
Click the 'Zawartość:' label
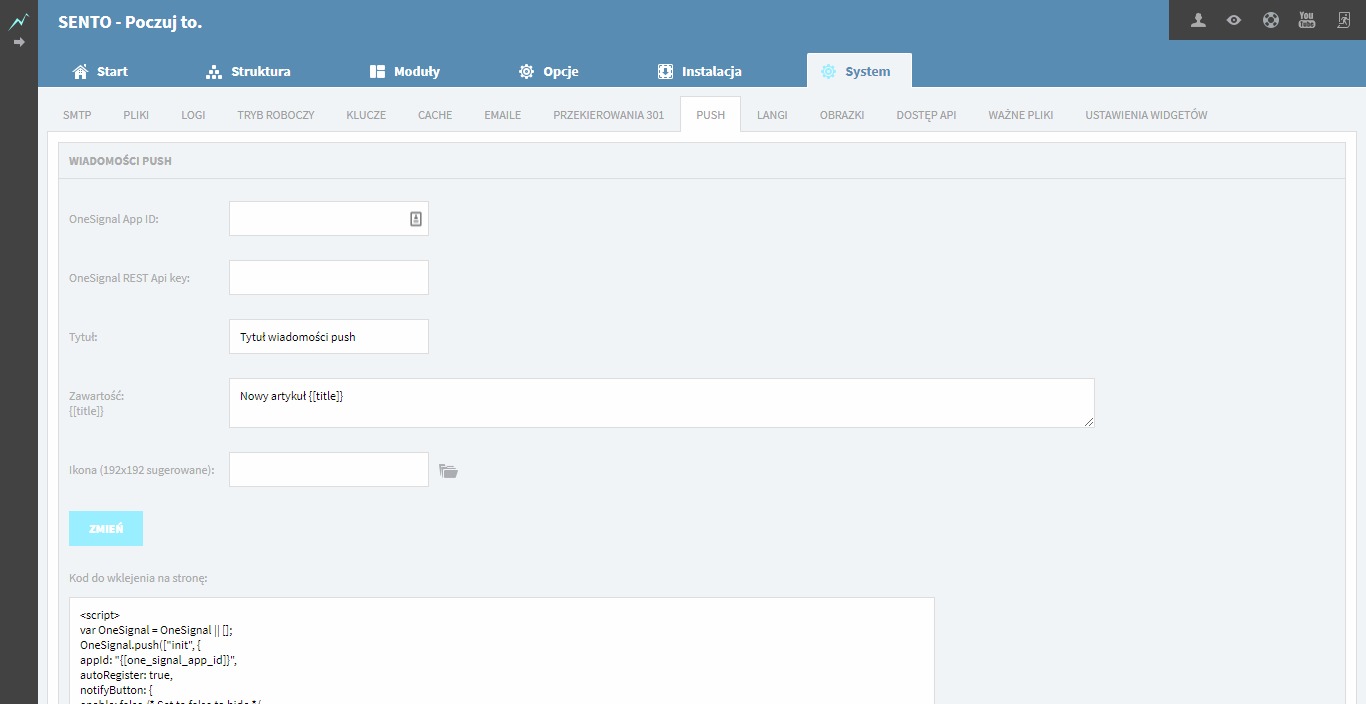(x=96, y=396)
